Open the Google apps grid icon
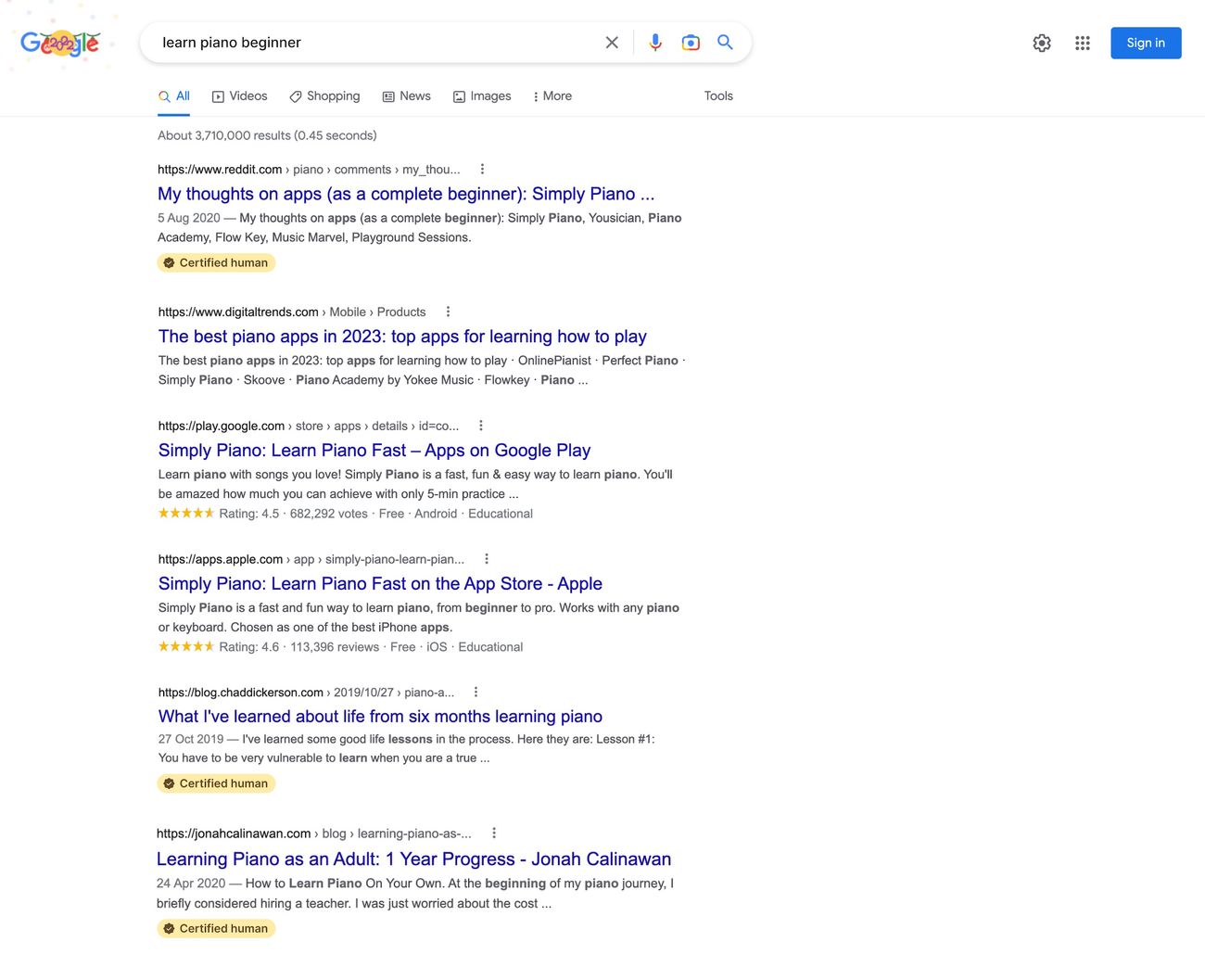1205x980 pixels. 1082,43
